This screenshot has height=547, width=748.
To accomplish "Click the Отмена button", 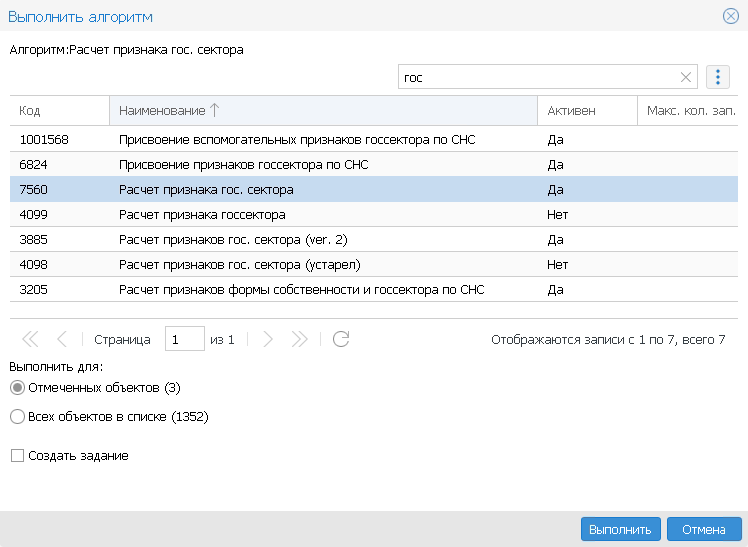I will point(704,529).
